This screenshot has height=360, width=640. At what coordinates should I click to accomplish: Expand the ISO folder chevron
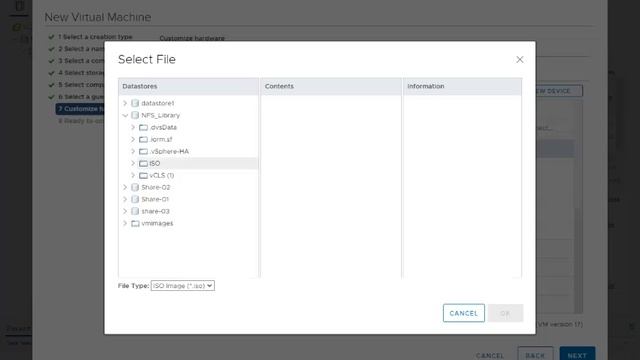[133, 163]
